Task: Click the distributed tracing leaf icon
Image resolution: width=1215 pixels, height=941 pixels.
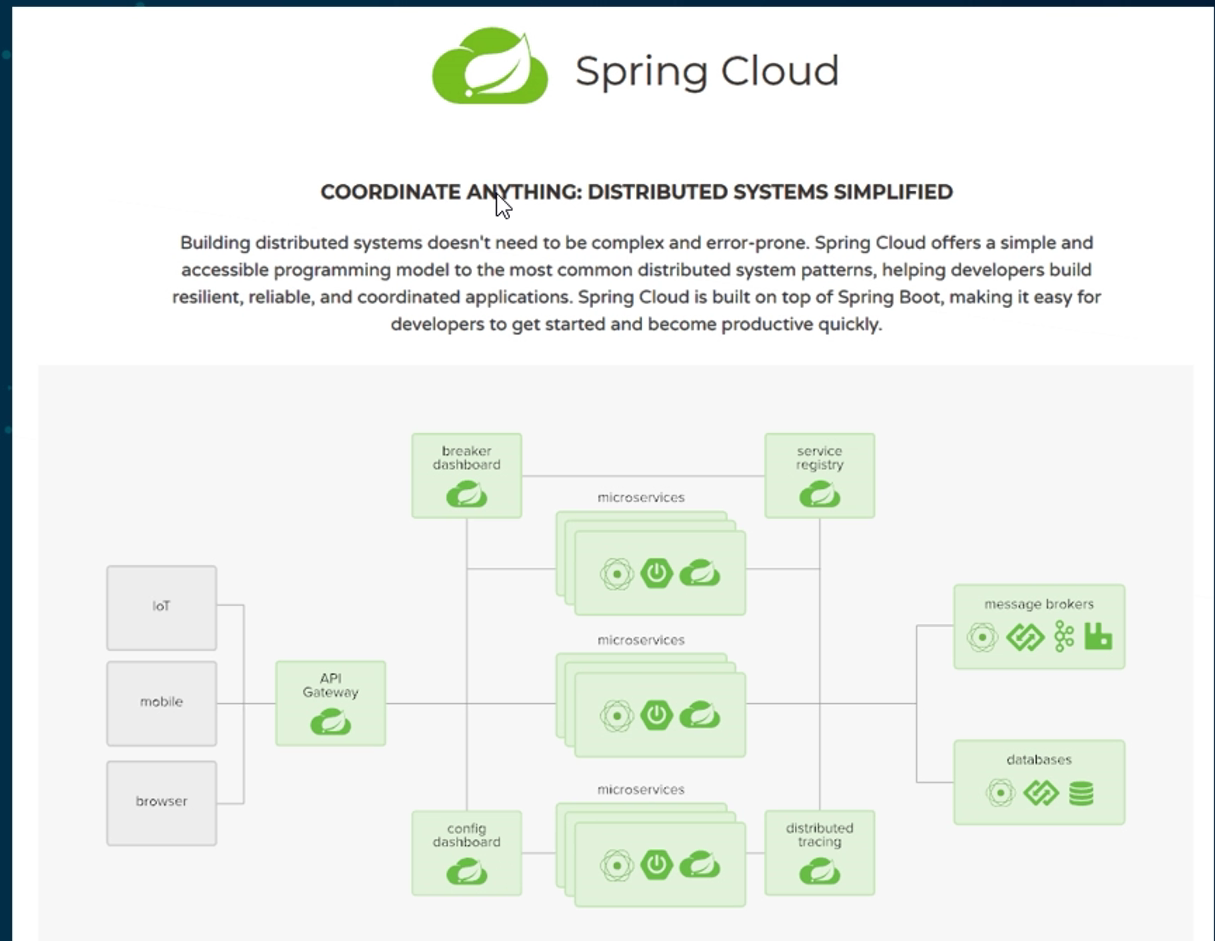Action: click(819, 871)
